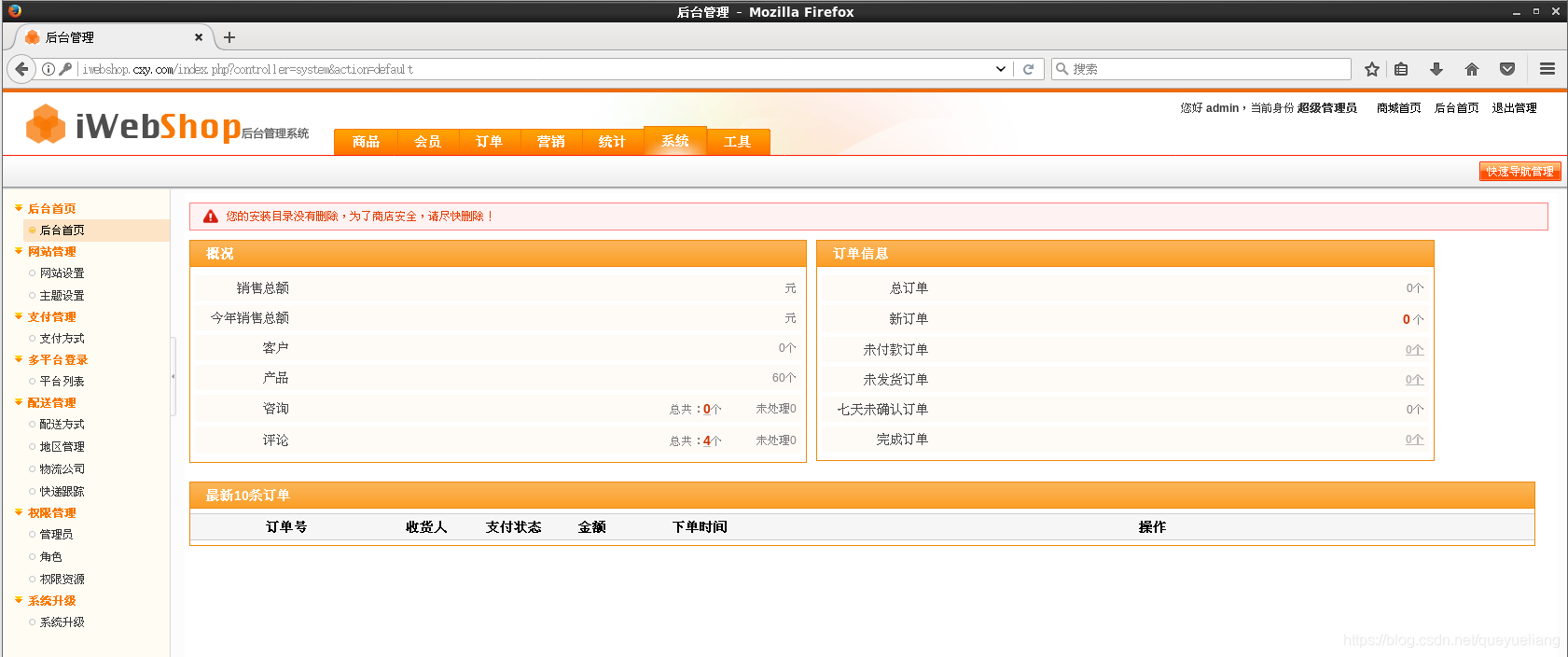Go to 商城首页 link
The height and width of the screenshot is (657, 1568).
click(1398, 108)
